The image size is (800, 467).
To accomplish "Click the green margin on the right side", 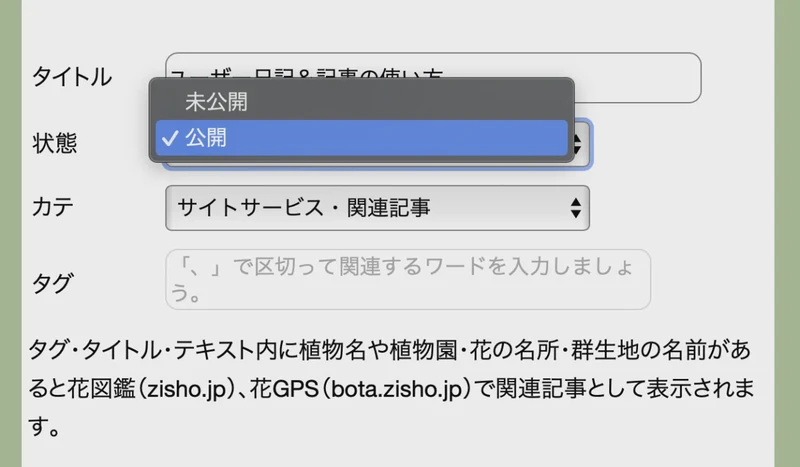I will click(787, 233).
